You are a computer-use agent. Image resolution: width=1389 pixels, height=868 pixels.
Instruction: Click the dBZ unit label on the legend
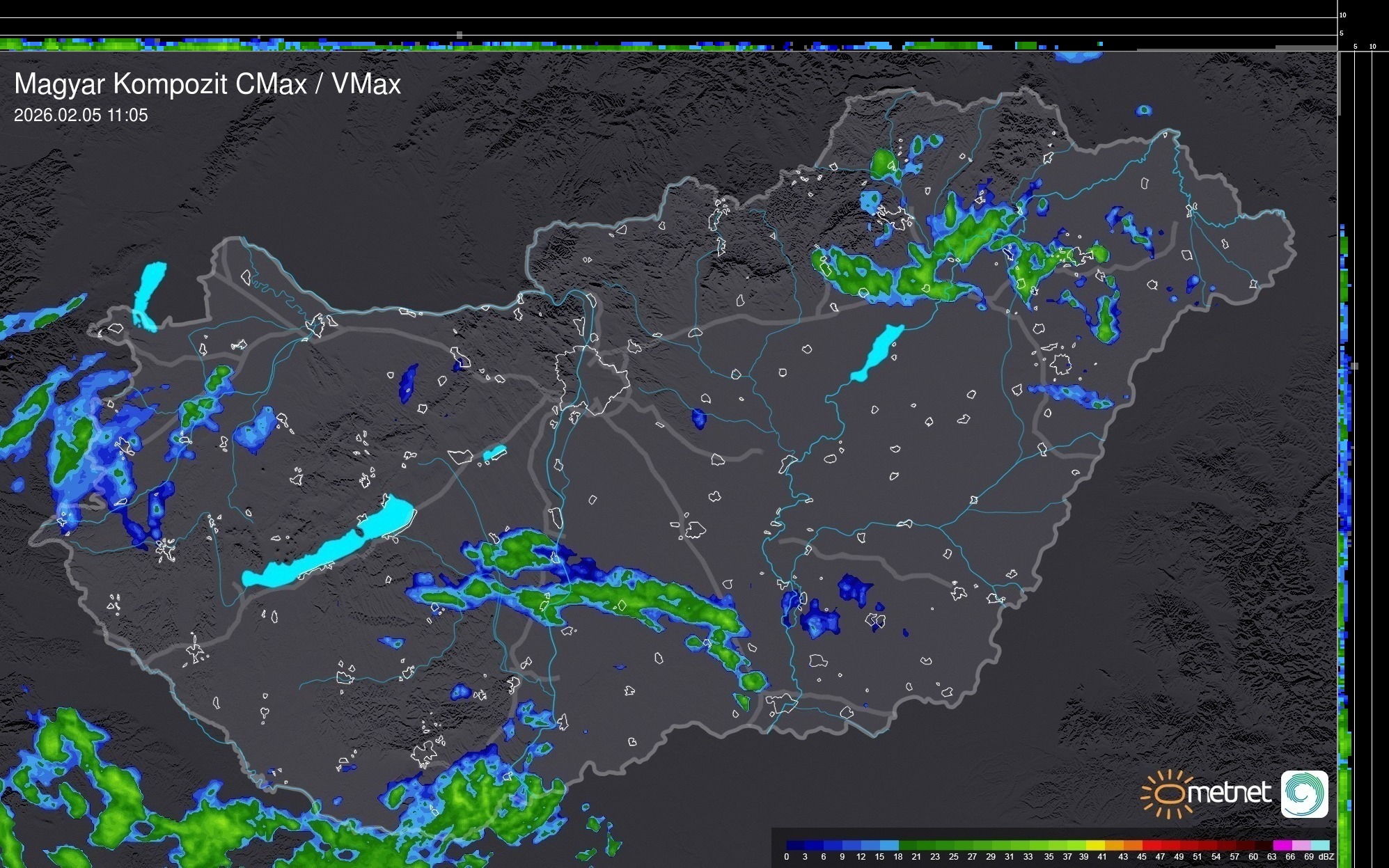(1326, 857)
